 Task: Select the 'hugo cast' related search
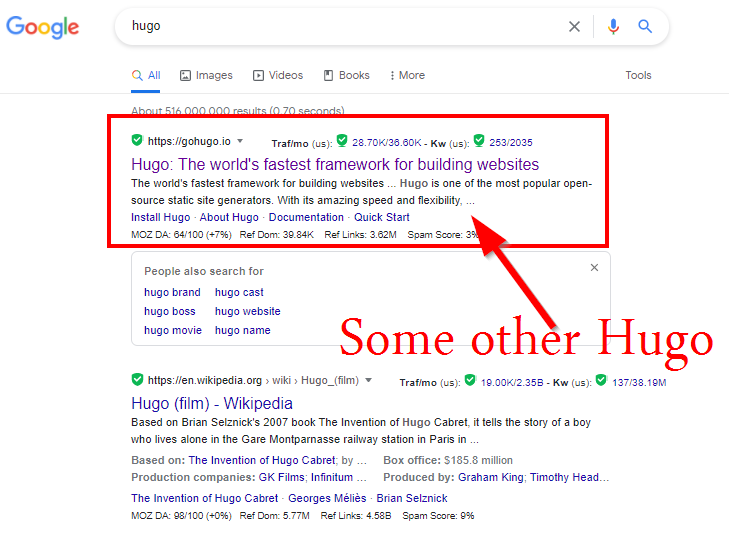pos(239,292)
